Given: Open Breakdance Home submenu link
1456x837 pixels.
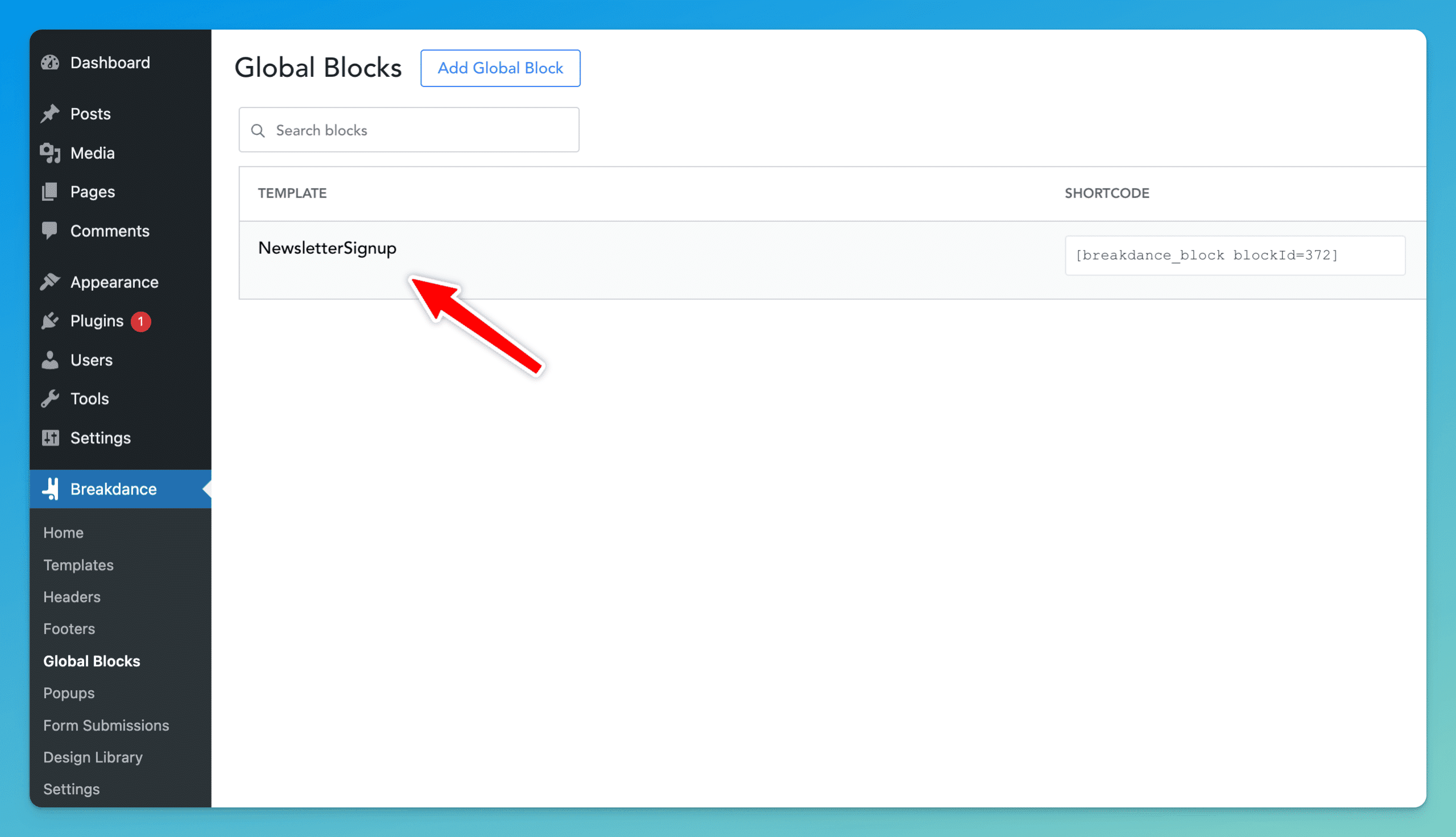Looking at the screenshot, I should pos(63,533).
